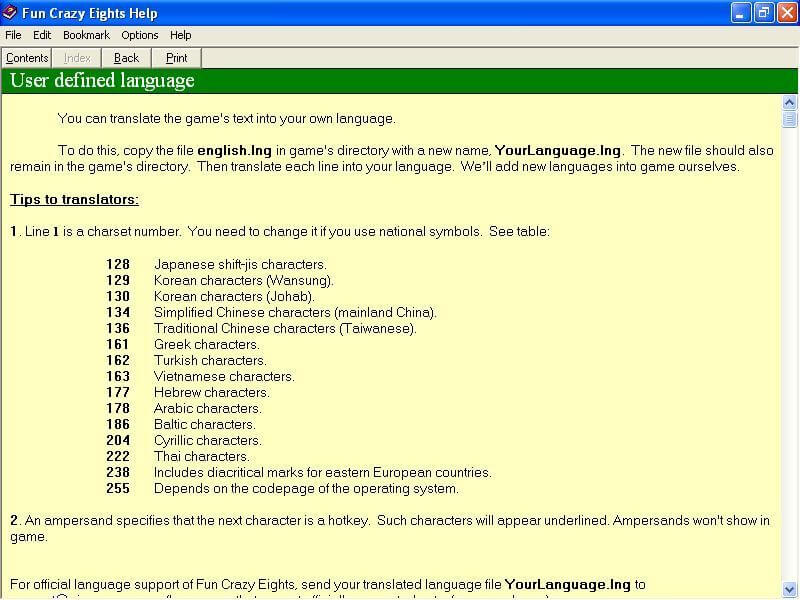800x600 pixels.
Task: Click 'Arabic characters.'
Action: [208, 408]
